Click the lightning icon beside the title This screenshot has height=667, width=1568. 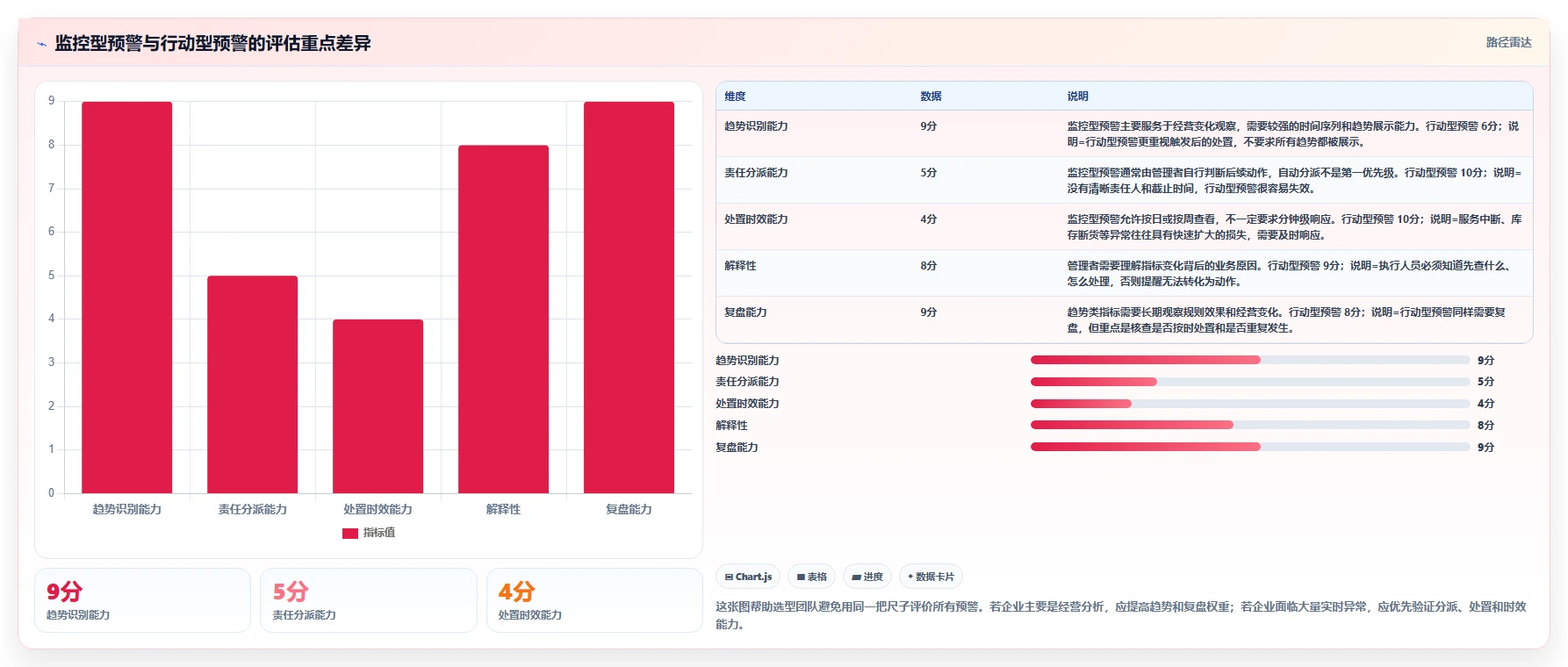click(42, 44)
